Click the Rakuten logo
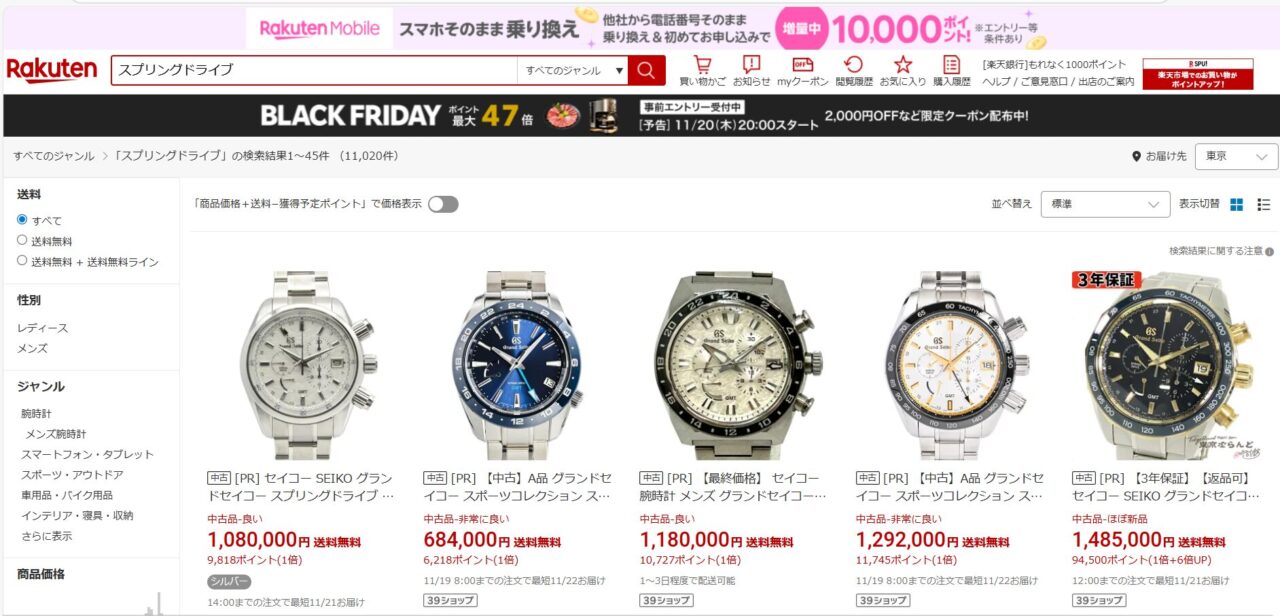The width and height of the screenshot is (1280, 616). [52, 70]
